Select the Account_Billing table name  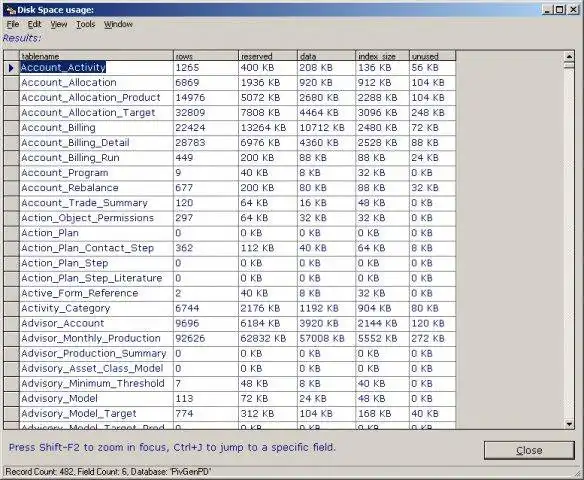pyautogui.click(x=58, y=128)
